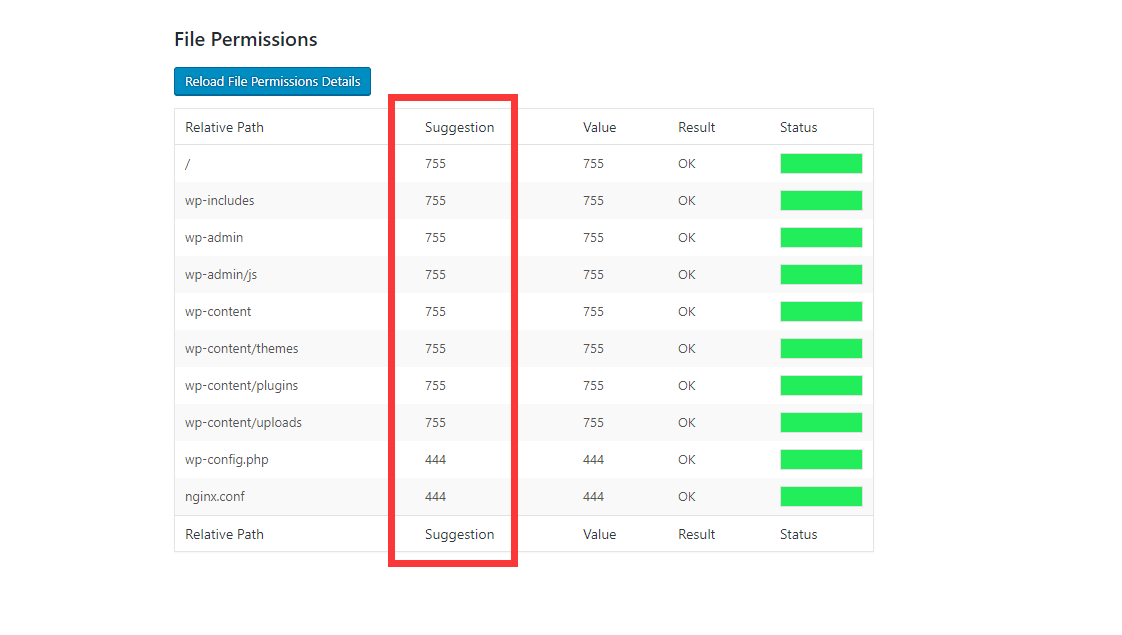Select the wp-admin path row
Screen dimensions: 1122x635
coord(214,237)
